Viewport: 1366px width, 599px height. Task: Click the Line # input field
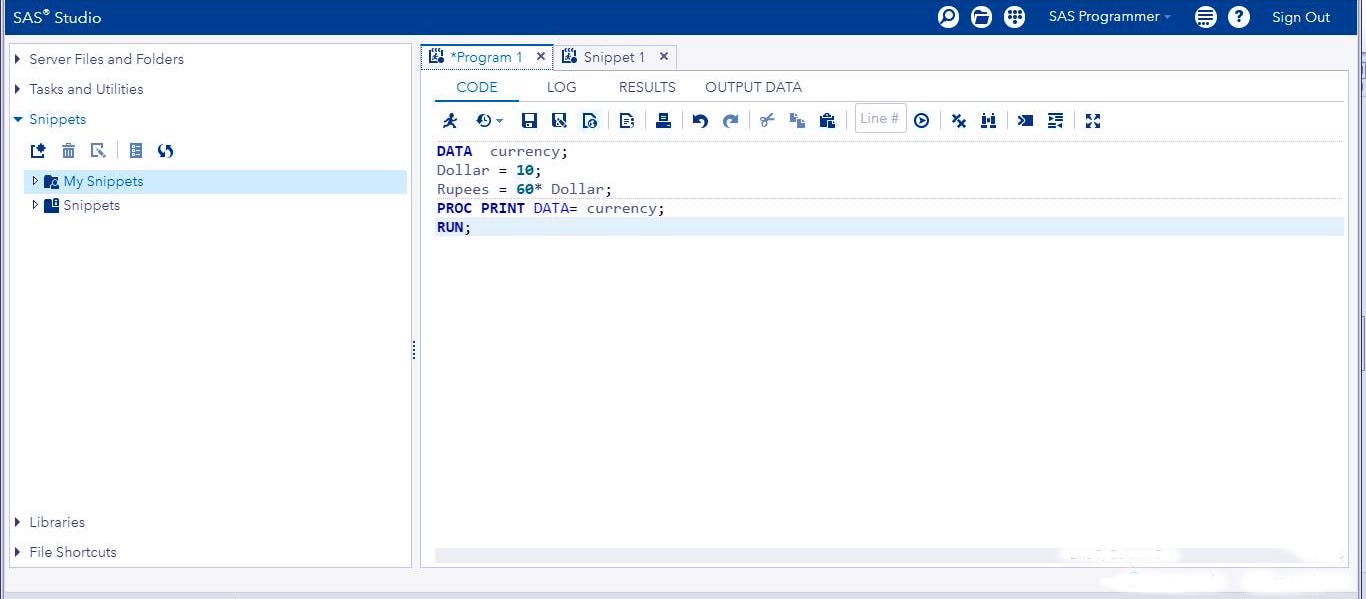click(x=880, y=119)
